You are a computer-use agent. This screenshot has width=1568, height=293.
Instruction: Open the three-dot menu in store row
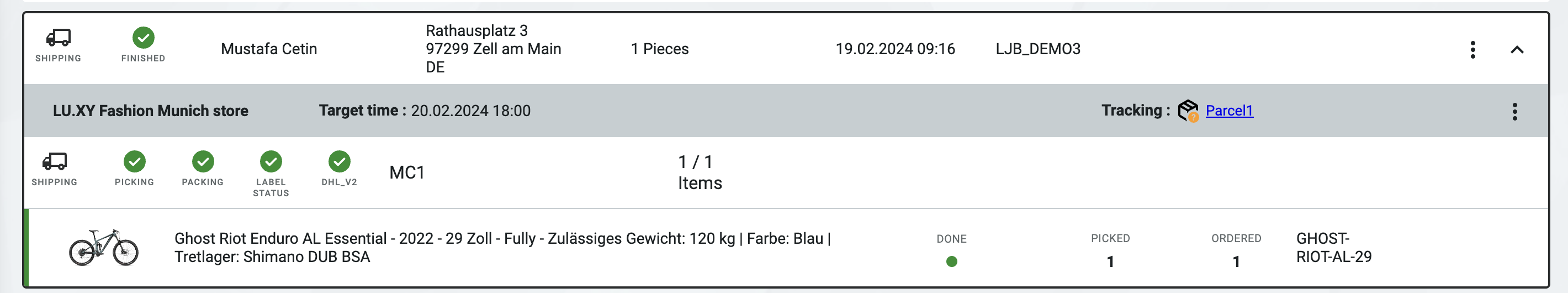click(x=1514, y=111)
